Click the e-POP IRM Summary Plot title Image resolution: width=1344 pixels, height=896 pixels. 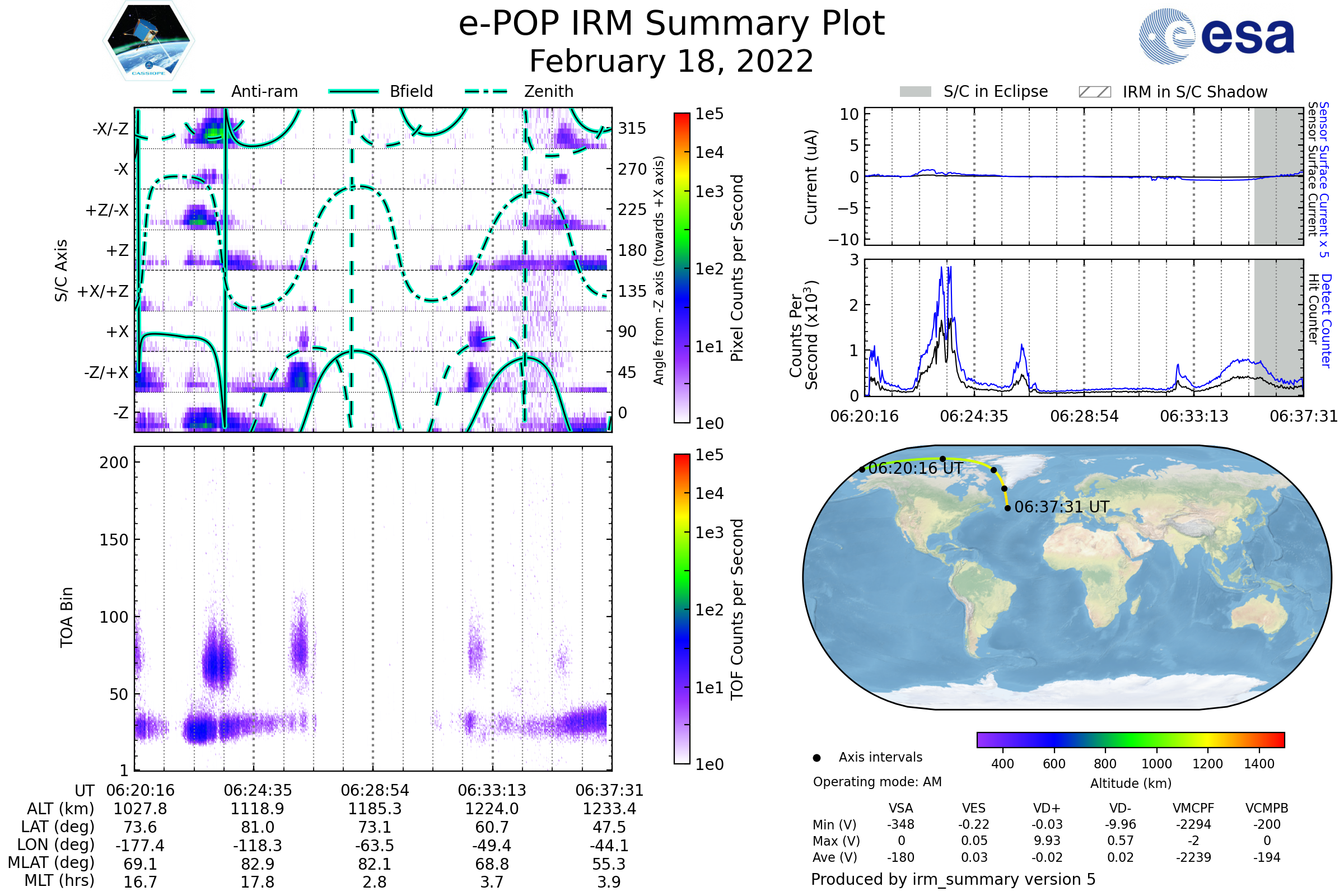671,24
